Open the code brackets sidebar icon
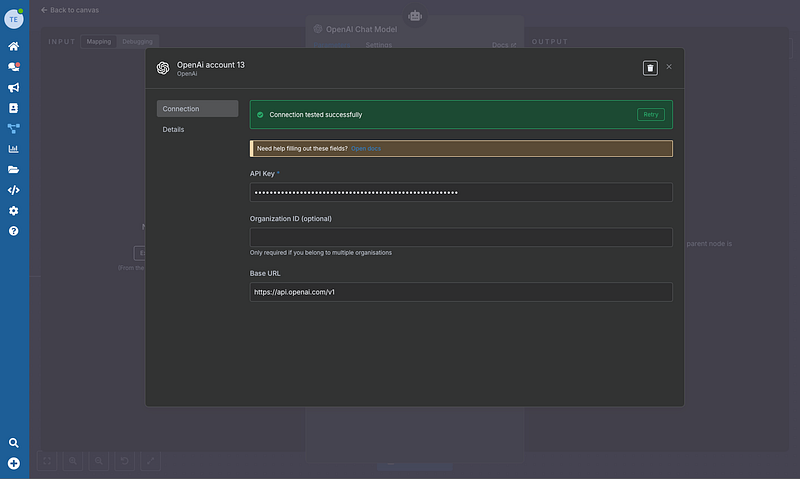Viewport: 800px width, 479px height. tap(14, 190)
